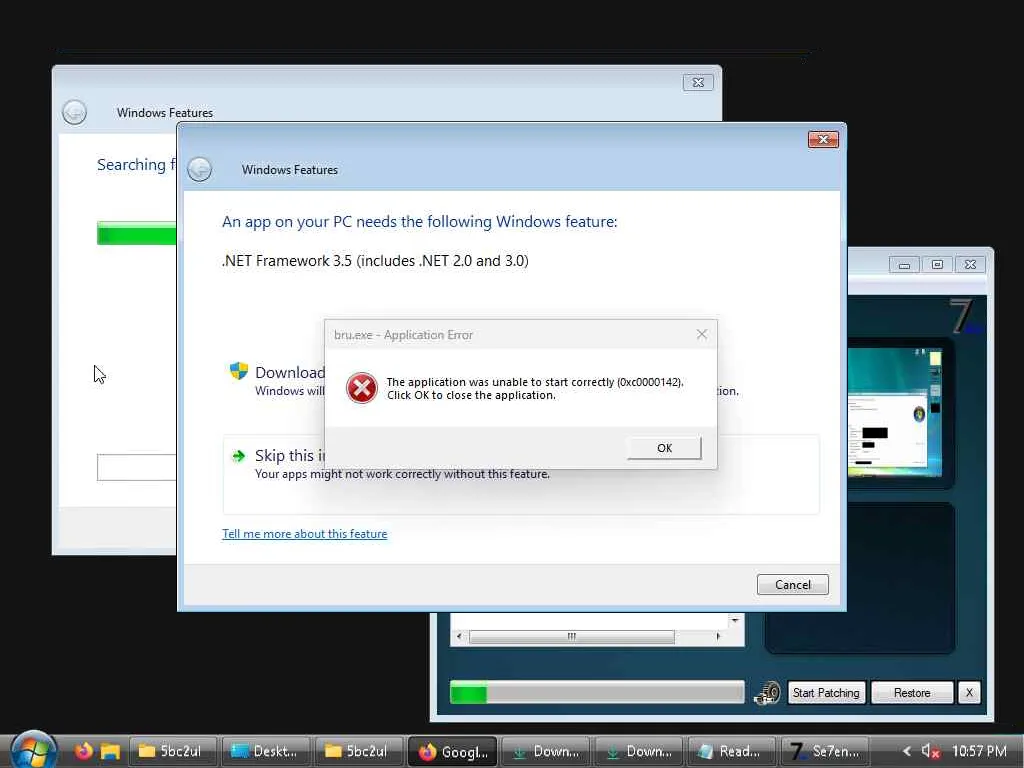1024x768 pixels.
Task: Click OK in the bru.exe error dialog
Action: 664,448
